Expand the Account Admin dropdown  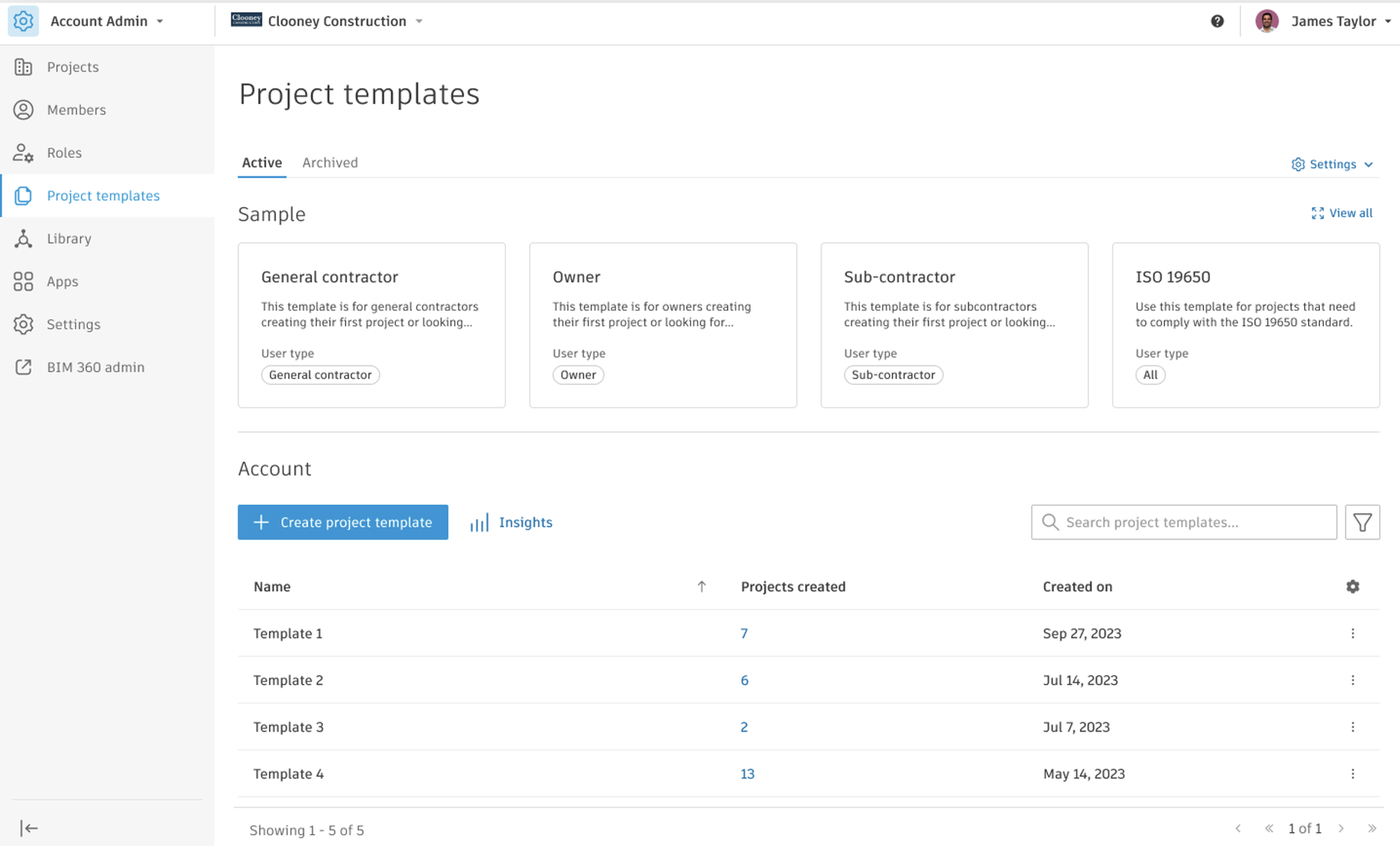pos(106,21)
